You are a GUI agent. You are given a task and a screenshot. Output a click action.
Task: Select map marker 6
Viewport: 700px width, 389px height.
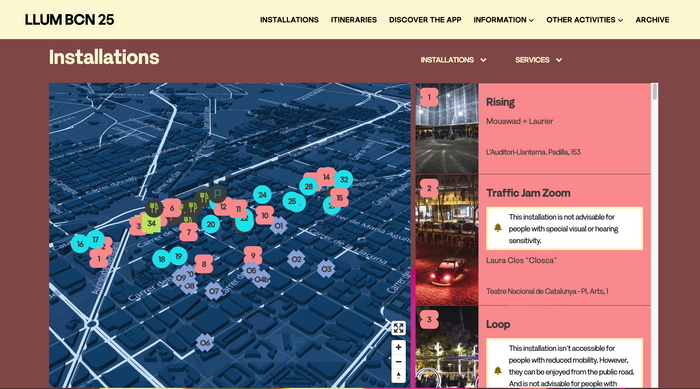(172, 208)
